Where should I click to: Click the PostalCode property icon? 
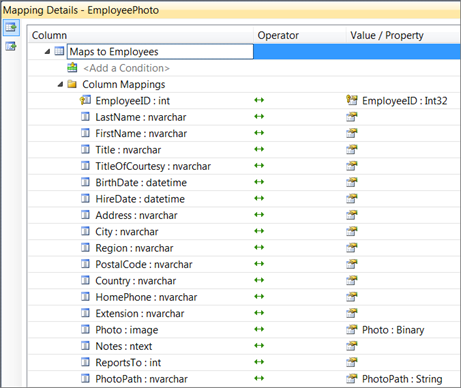(352, 264)
